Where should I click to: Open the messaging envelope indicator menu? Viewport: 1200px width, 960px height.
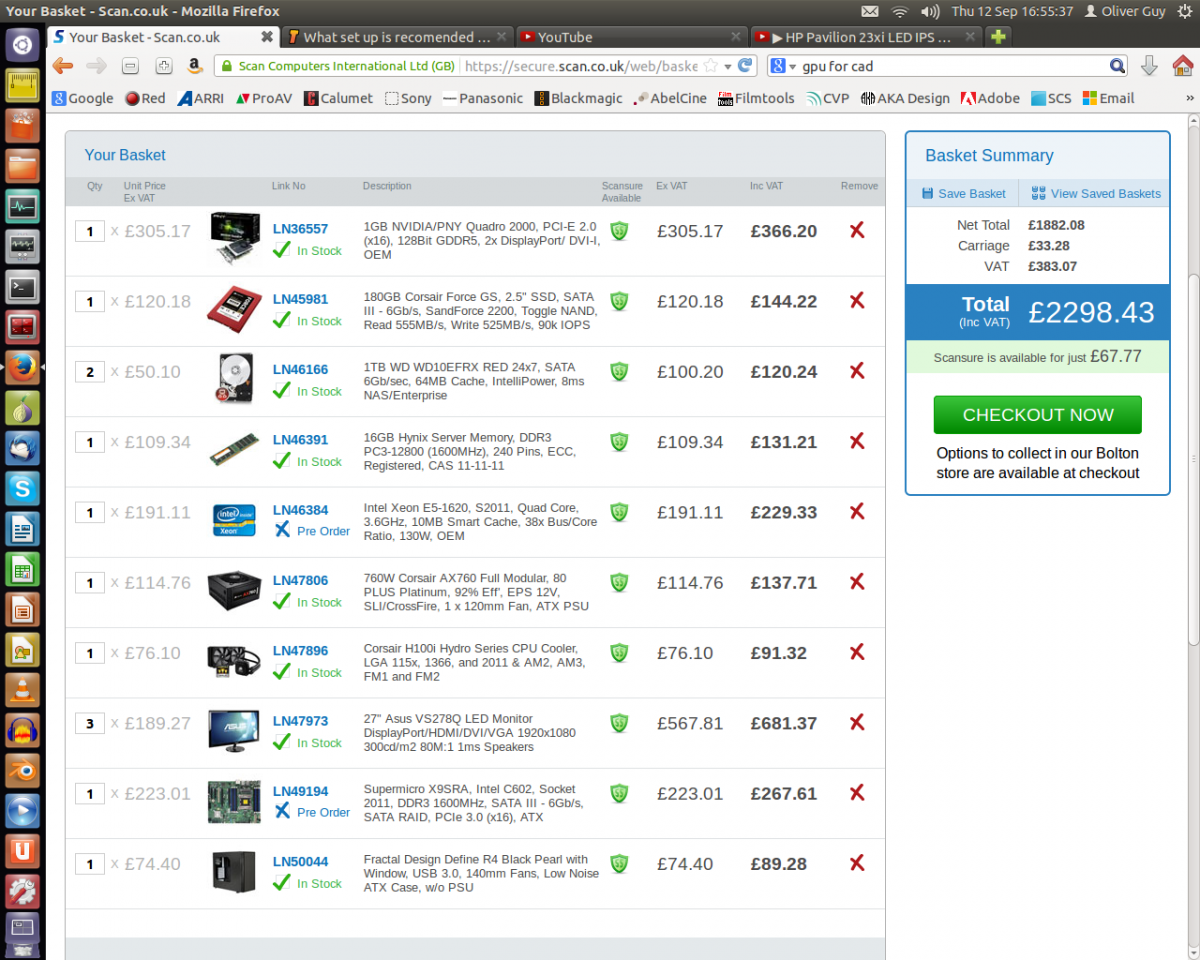click(870, 11)
